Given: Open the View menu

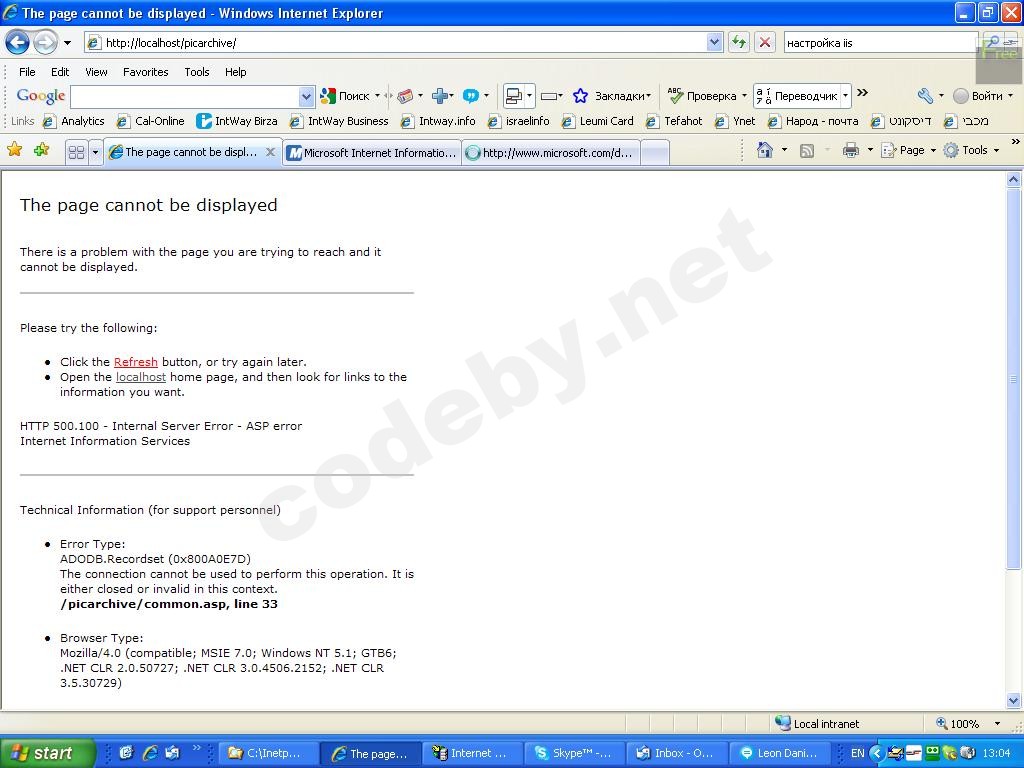Looking at the screenshot, I should point(96,72).
